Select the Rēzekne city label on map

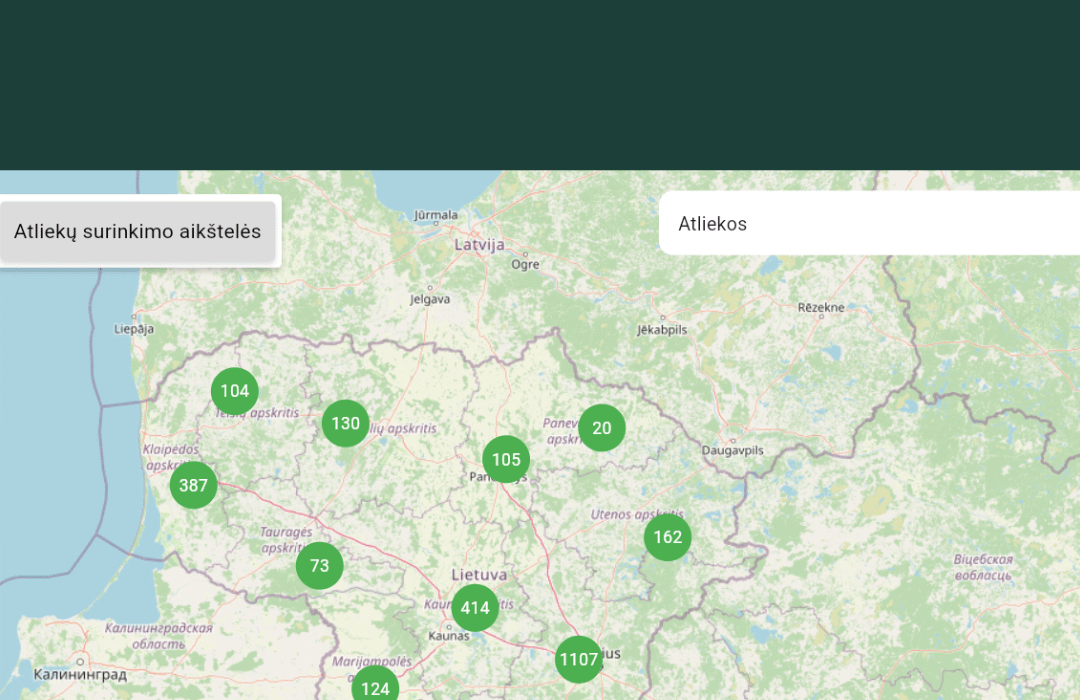[x=821, y=308]
